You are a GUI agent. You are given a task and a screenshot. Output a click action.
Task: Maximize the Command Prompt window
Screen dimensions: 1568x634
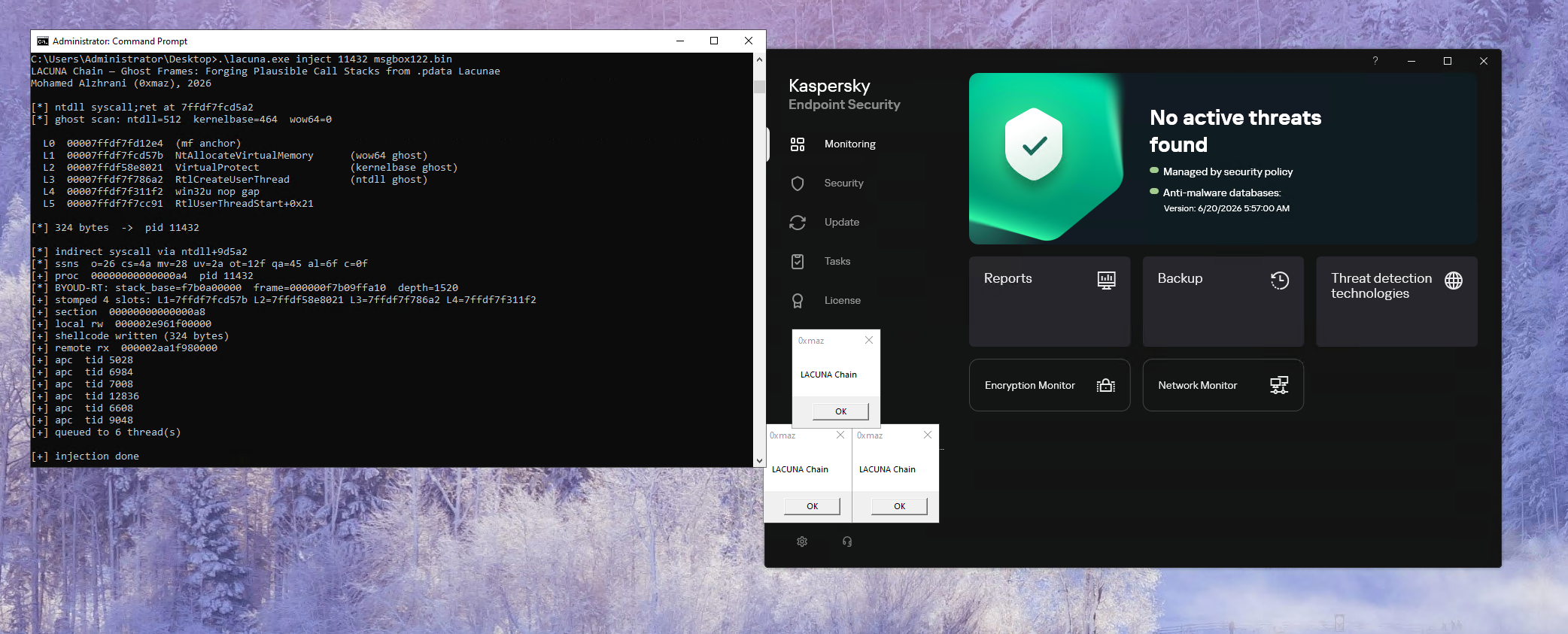pos(714,41)
